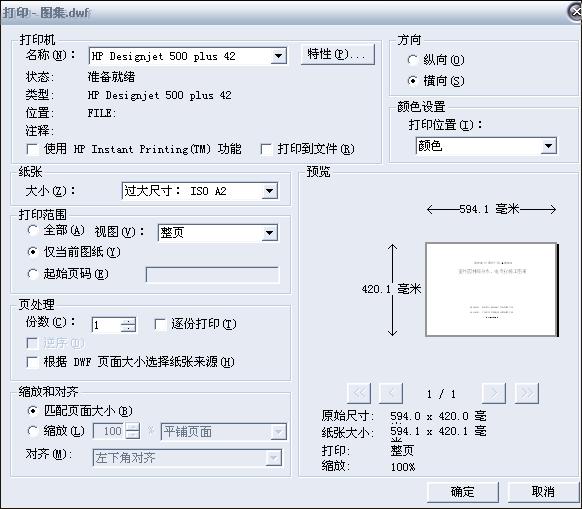
Task: Select 纵向 portrait orientation
Action: tap(412, 60)
